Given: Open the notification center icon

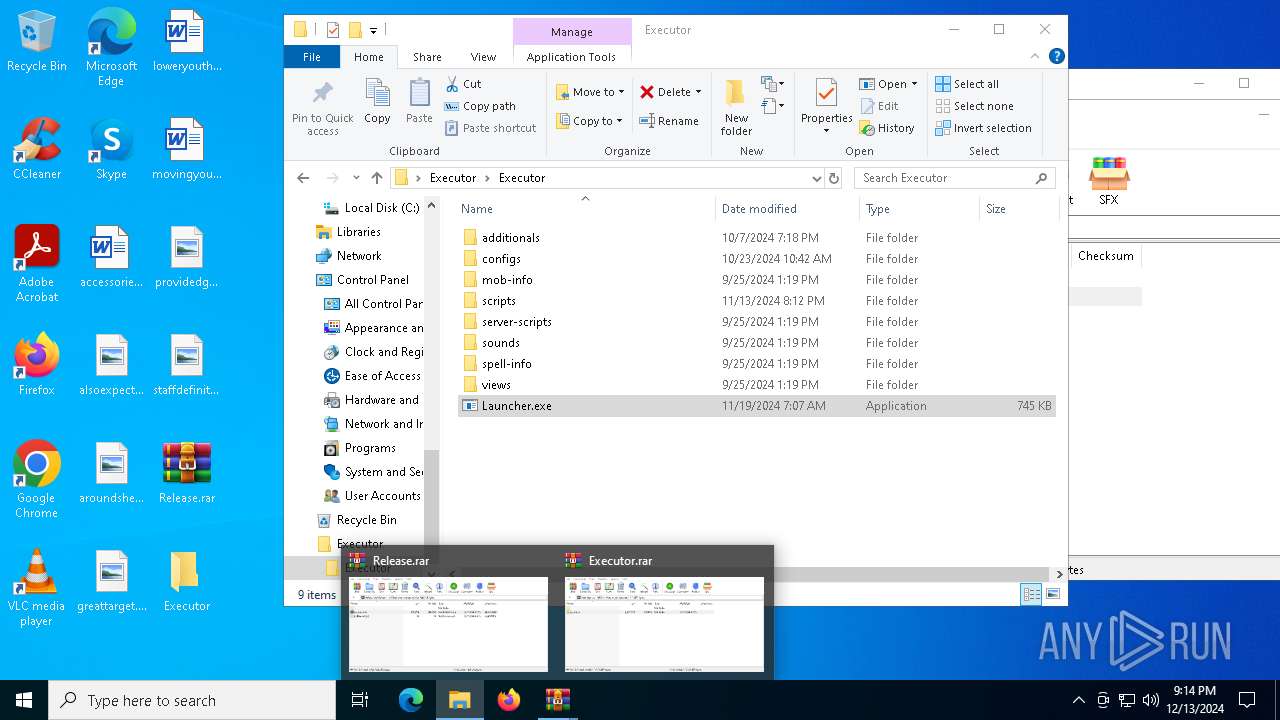Looking at the screenshot, I should tap(1247, 700).
